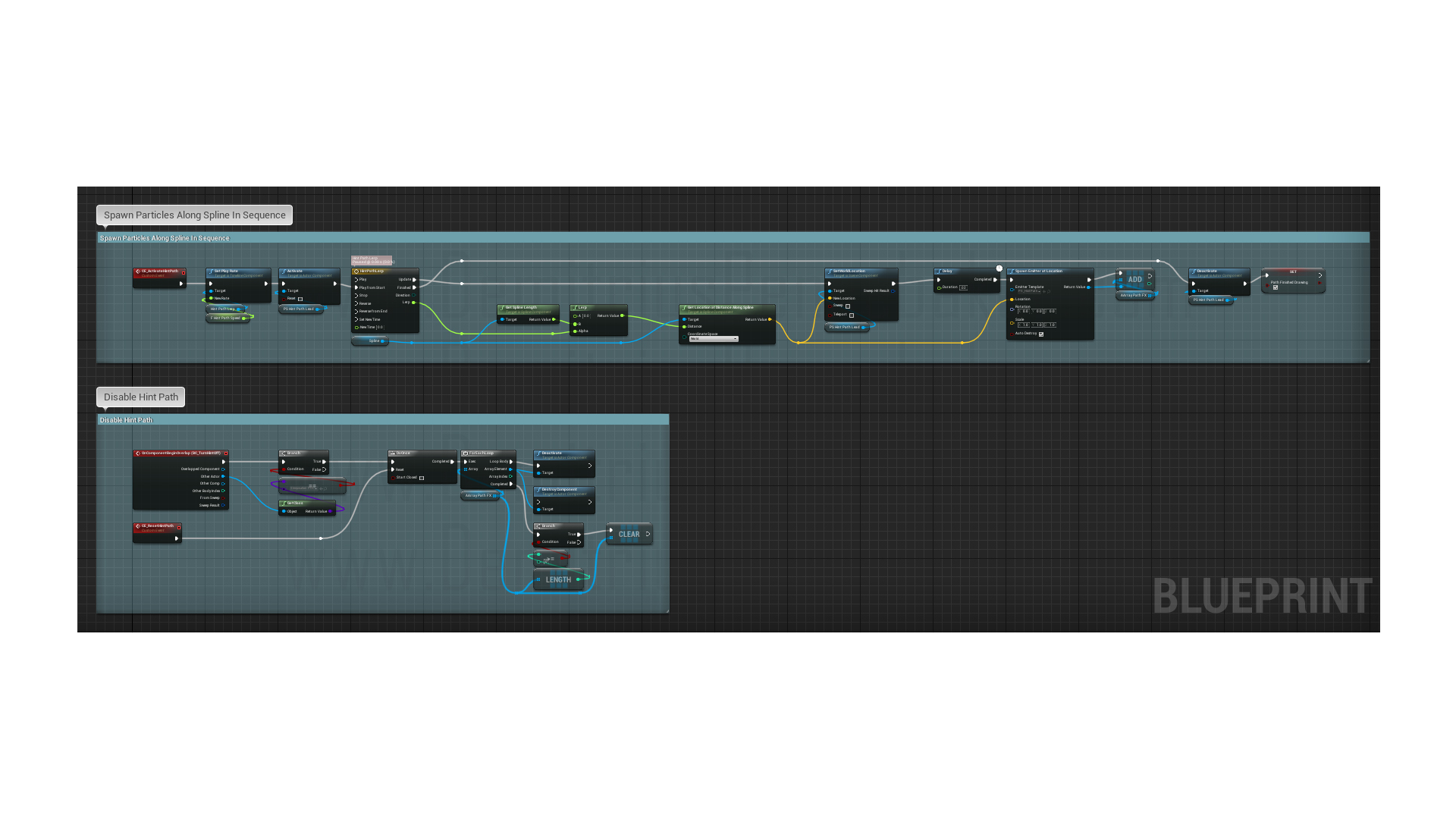
Task: Click the Update output pin on HintPathLerp
Action: click(x=414, y=279)
